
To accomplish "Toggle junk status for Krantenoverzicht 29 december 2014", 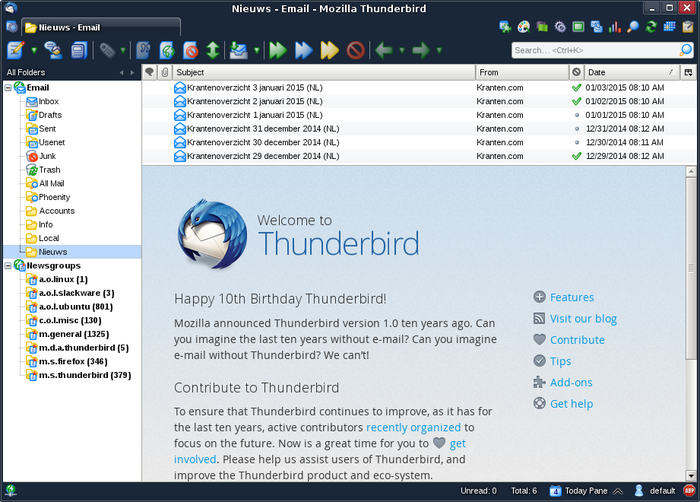I will coord(576,156).
